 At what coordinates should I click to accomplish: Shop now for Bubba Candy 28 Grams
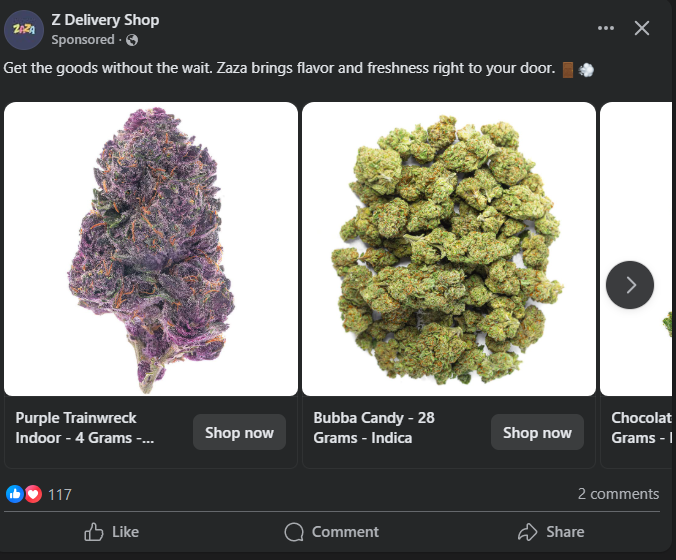(537, 433)
